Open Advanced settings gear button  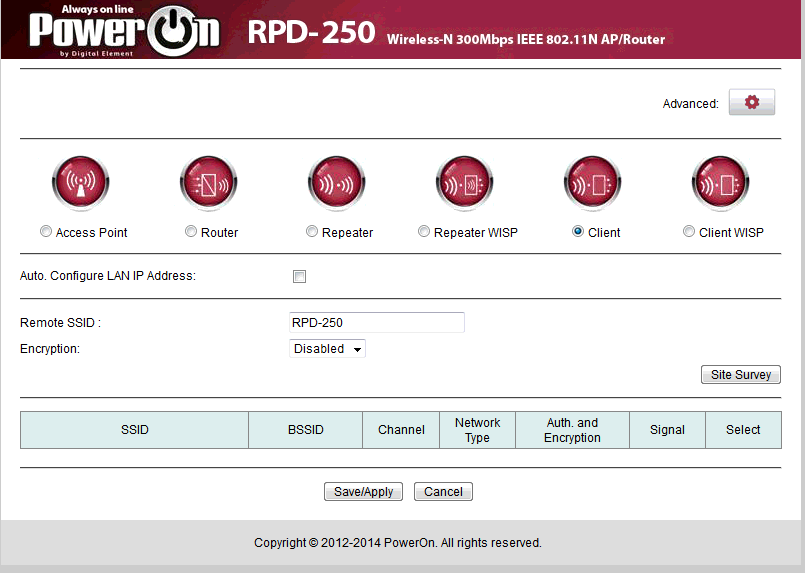(x=752, y=102)
